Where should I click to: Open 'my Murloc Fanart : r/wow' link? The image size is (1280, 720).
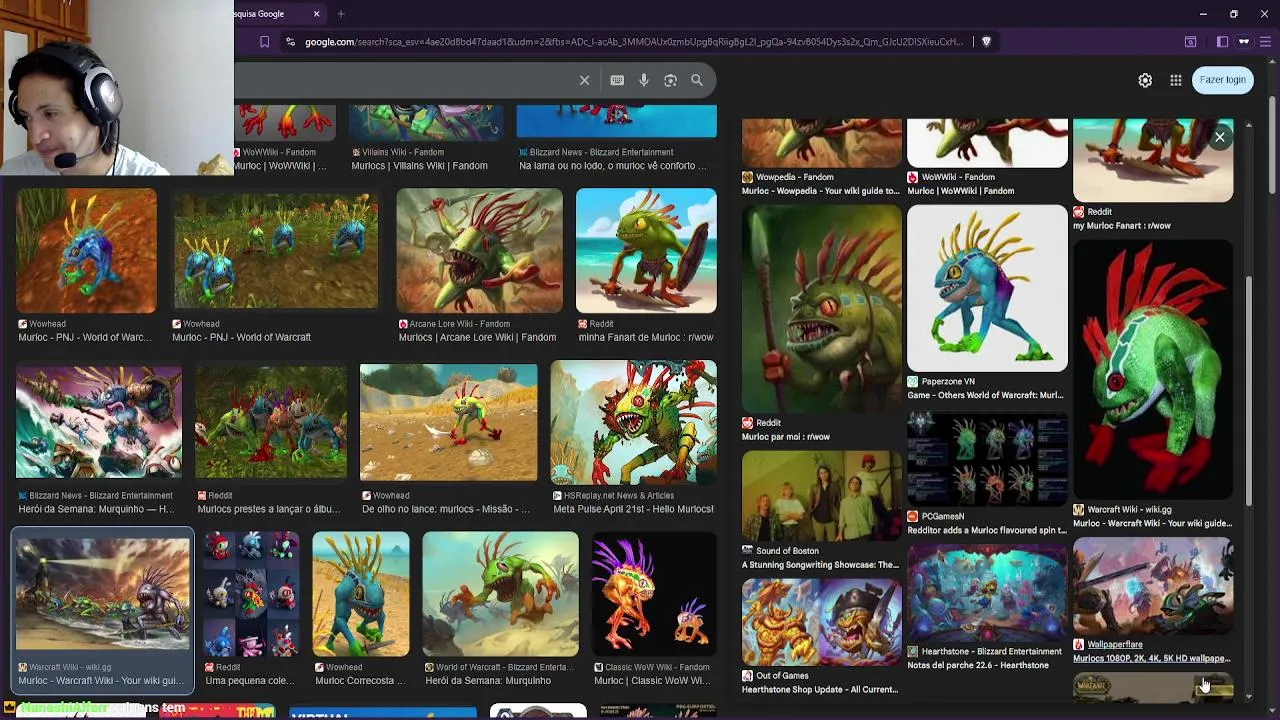click(1121, 226)
